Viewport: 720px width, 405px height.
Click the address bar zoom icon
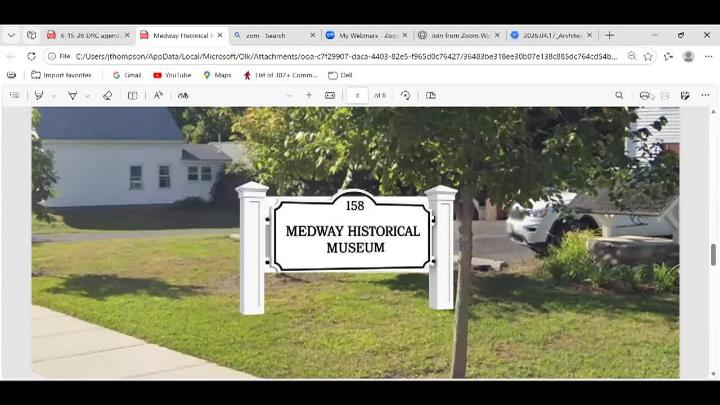click(x=632, y=56)
